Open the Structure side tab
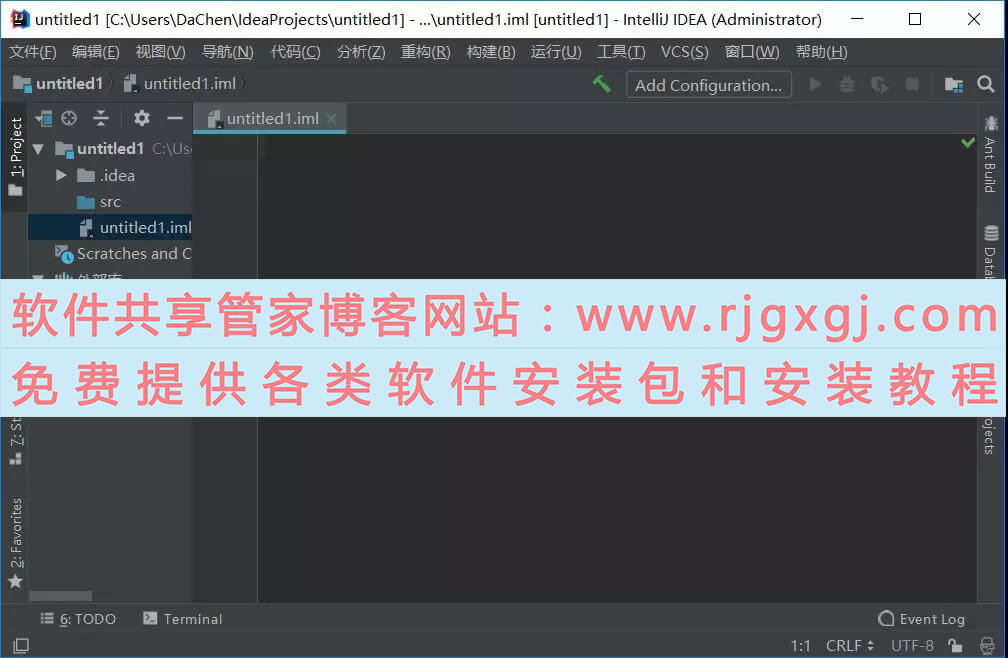 15,441
